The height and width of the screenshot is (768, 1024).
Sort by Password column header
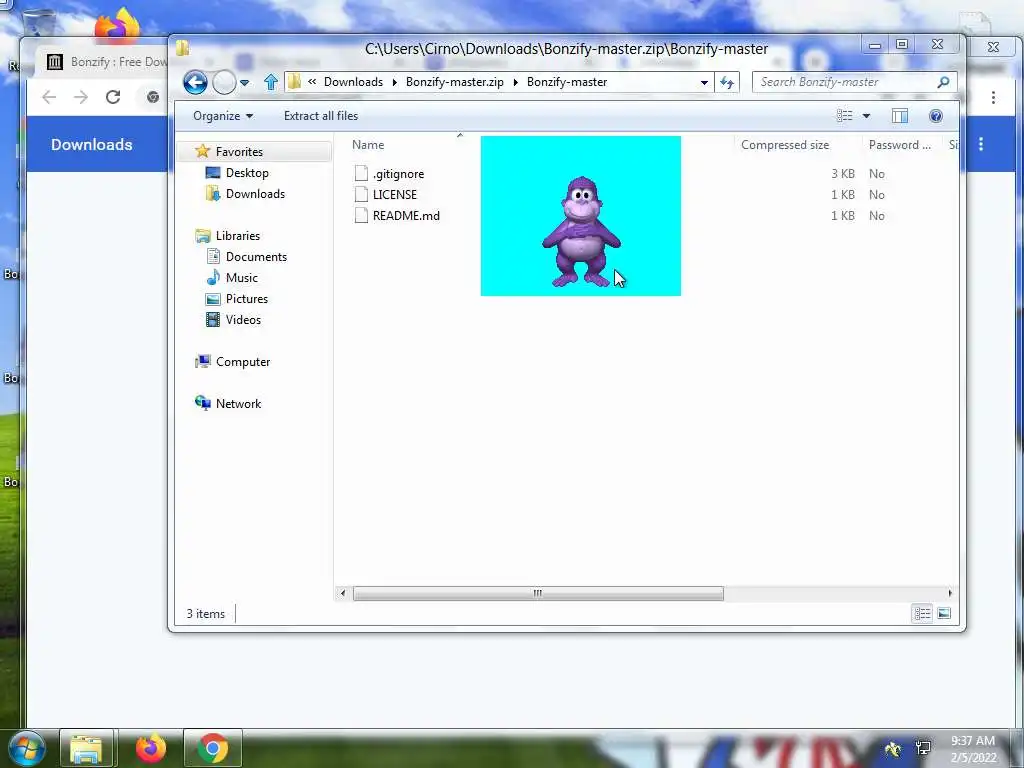tap(899, 145)
